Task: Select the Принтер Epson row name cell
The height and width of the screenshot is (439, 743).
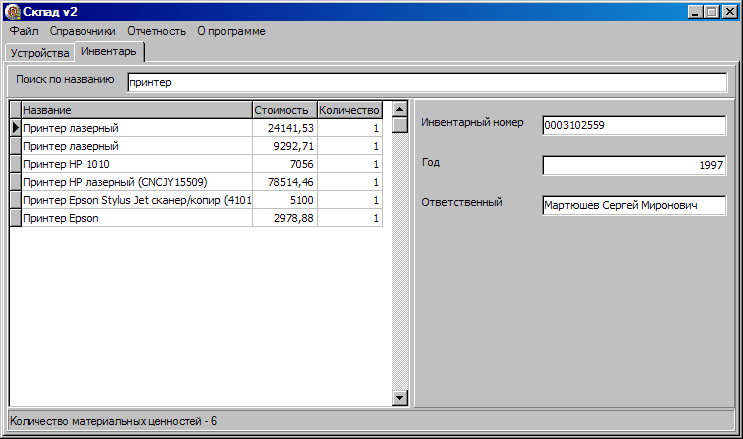Action: tap(137, 218)
